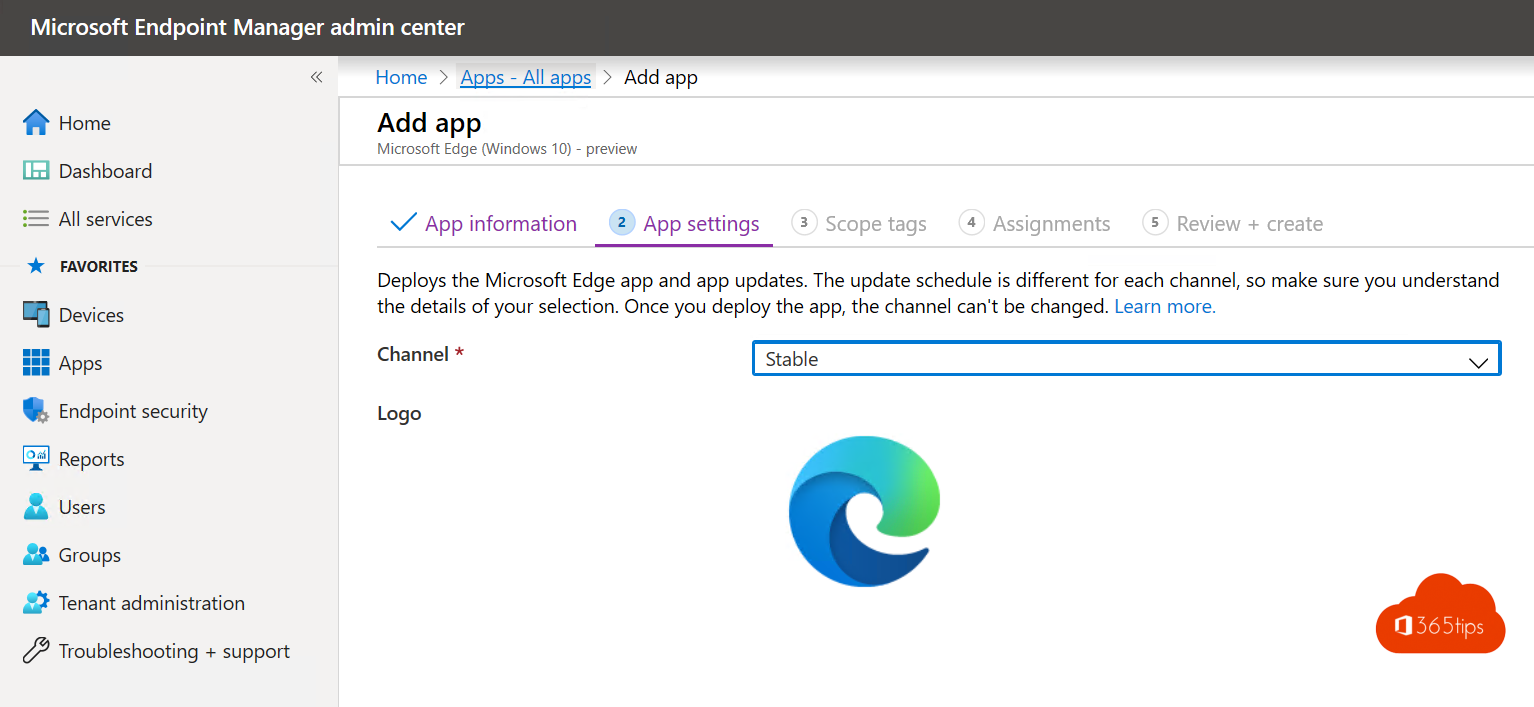Click the Reports monitor icon
Image resolution: width=1534 pixels, height=707 pixels.
point(36,459)
